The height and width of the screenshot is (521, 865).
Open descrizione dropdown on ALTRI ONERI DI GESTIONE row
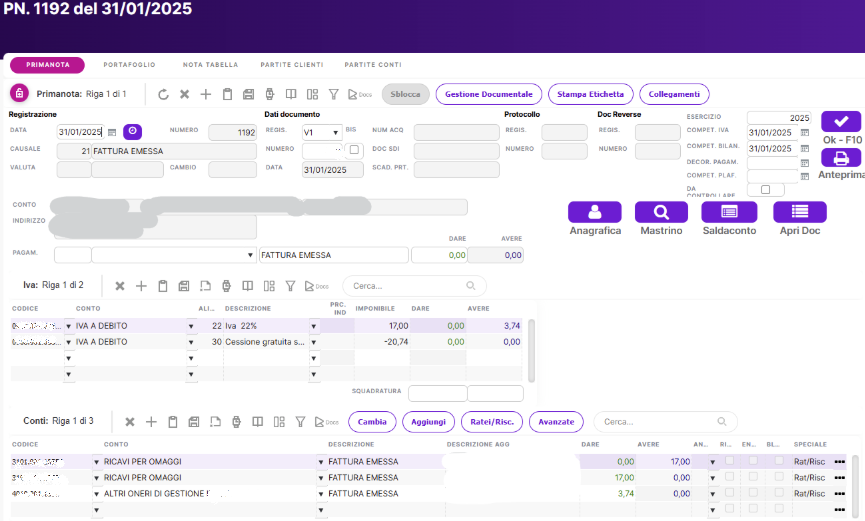(x=321, y=493)
